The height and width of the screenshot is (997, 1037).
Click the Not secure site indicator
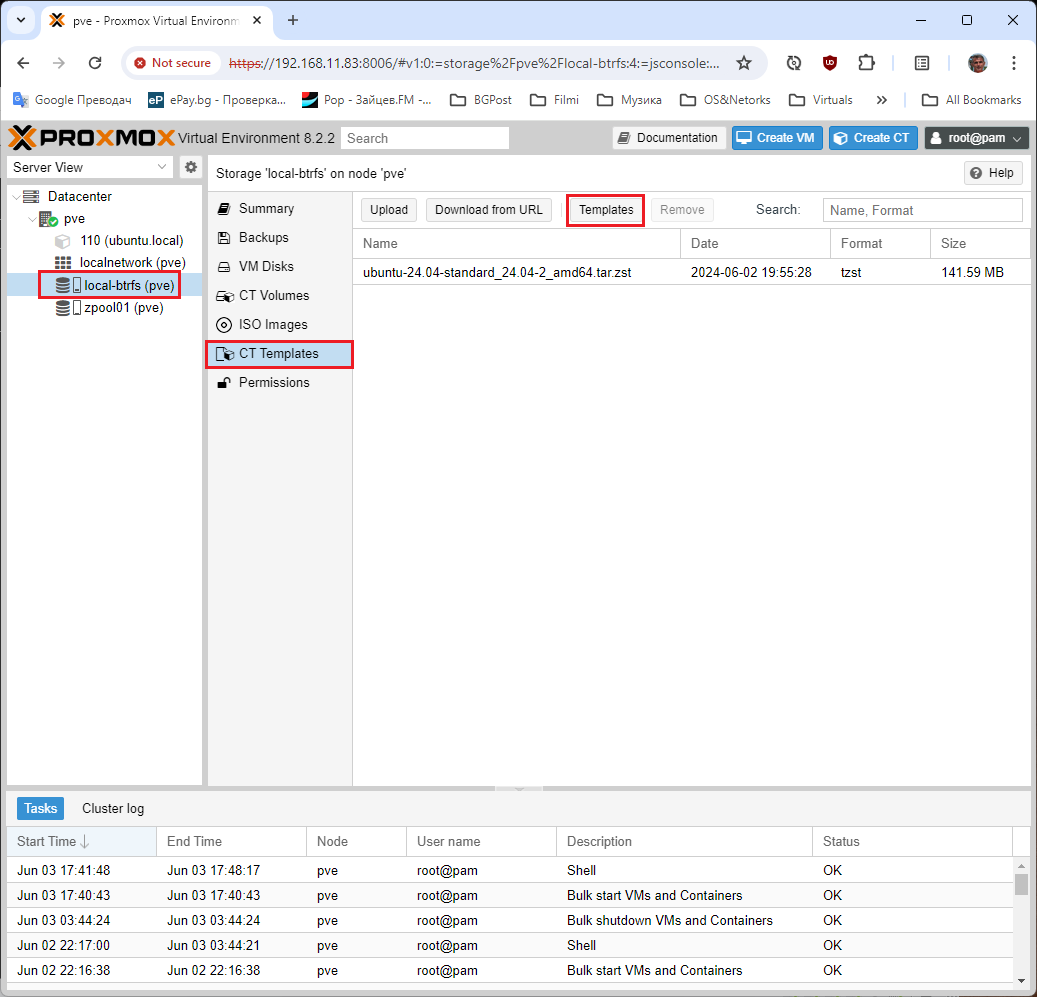[172, 63]
